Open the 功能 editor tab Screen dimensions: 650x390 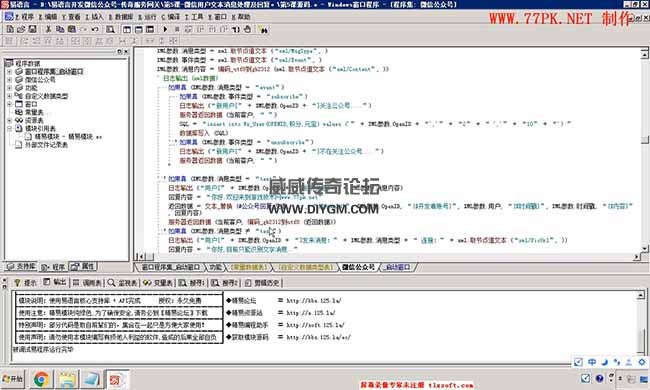(x=215, y=267)
